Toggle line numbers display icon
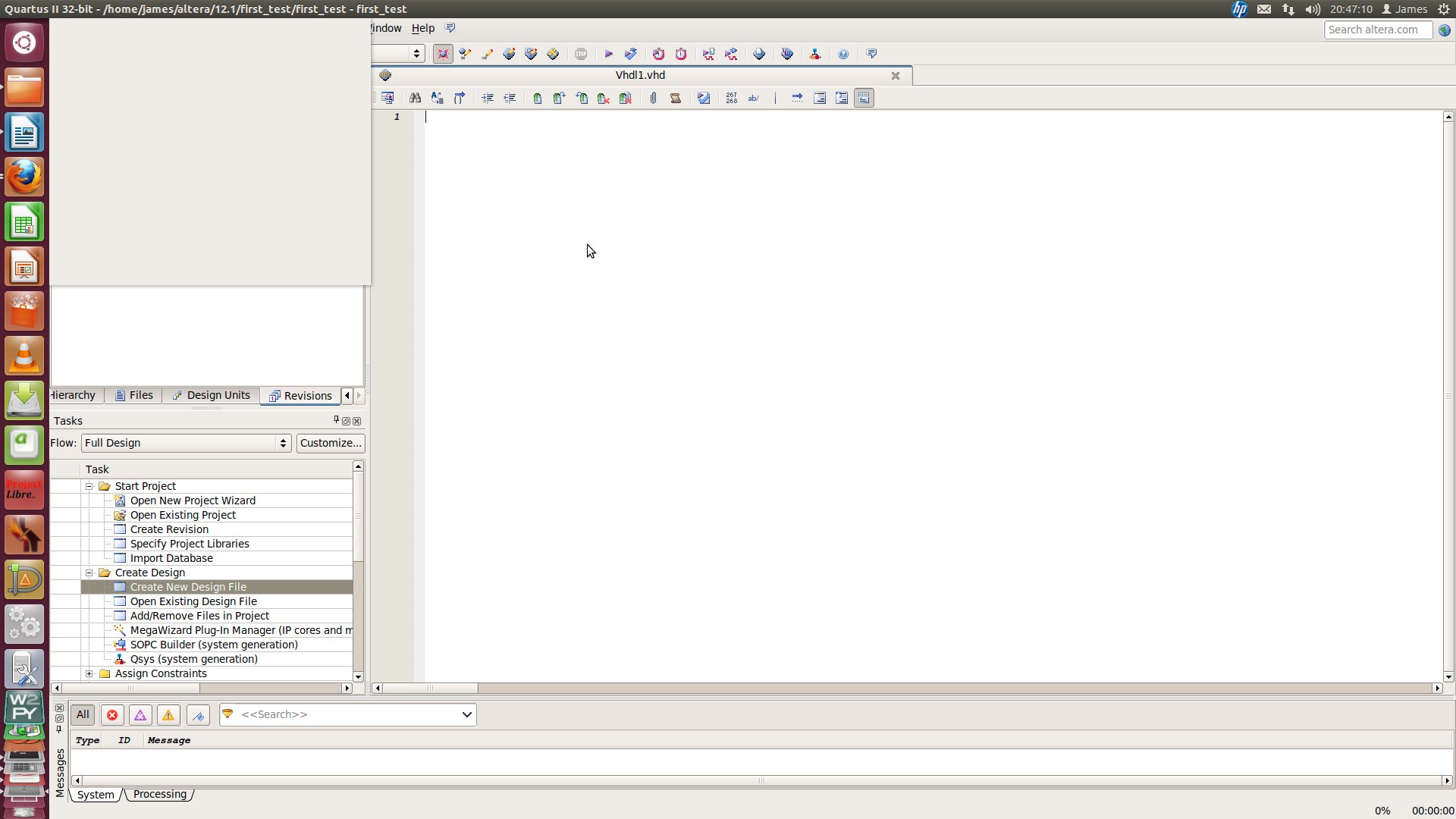1456x819 pixels. pos(731,98)
